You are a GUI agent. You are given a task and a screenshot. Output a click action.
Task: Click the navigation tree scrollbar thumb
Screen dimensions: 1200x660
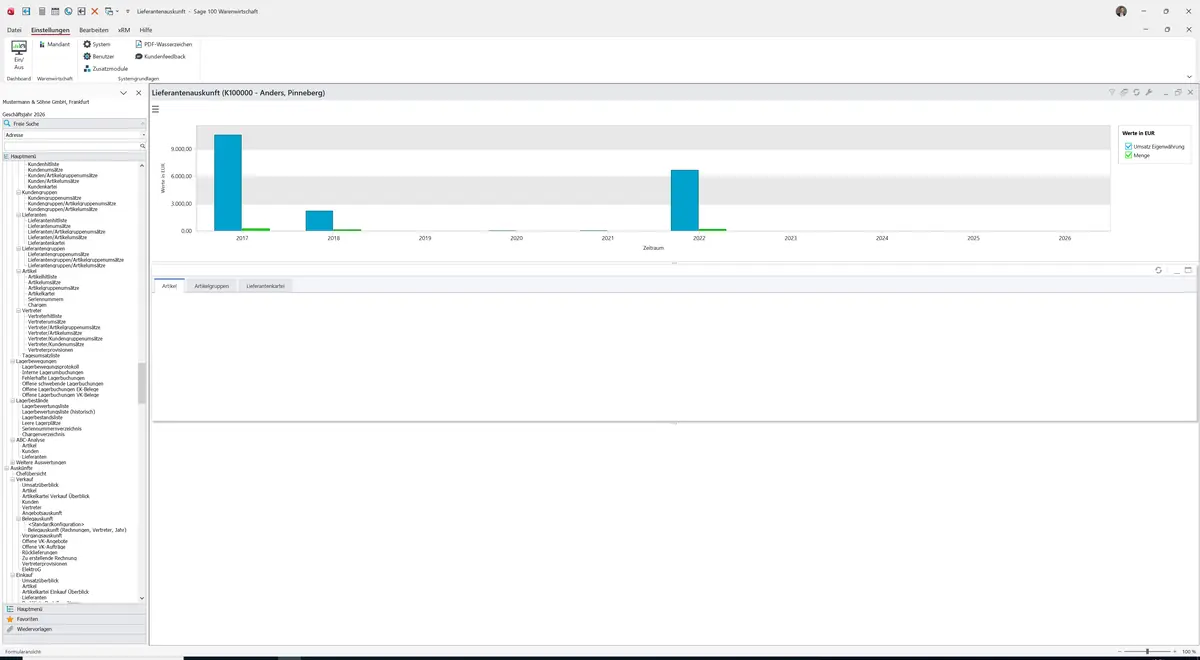pos(142,382)
